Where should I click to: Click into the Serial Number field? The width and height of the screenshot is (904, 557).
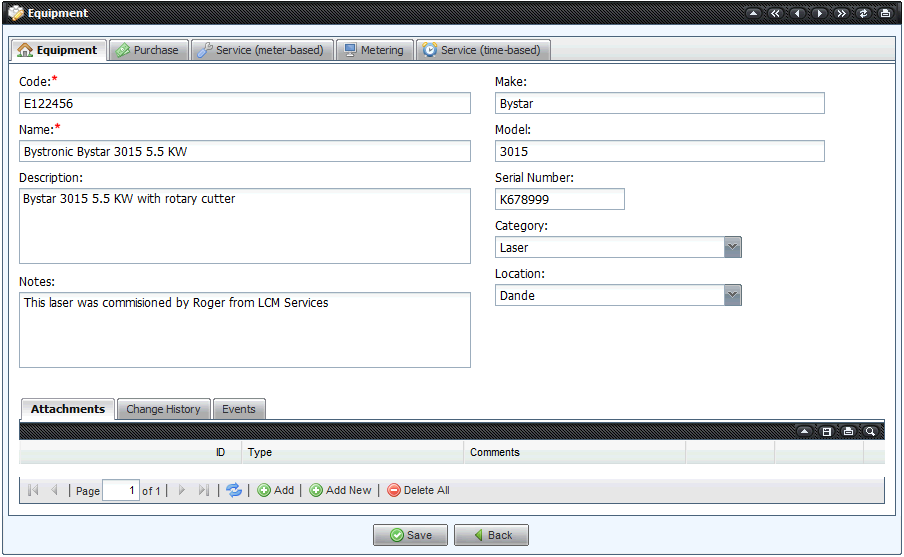point(559,199)
